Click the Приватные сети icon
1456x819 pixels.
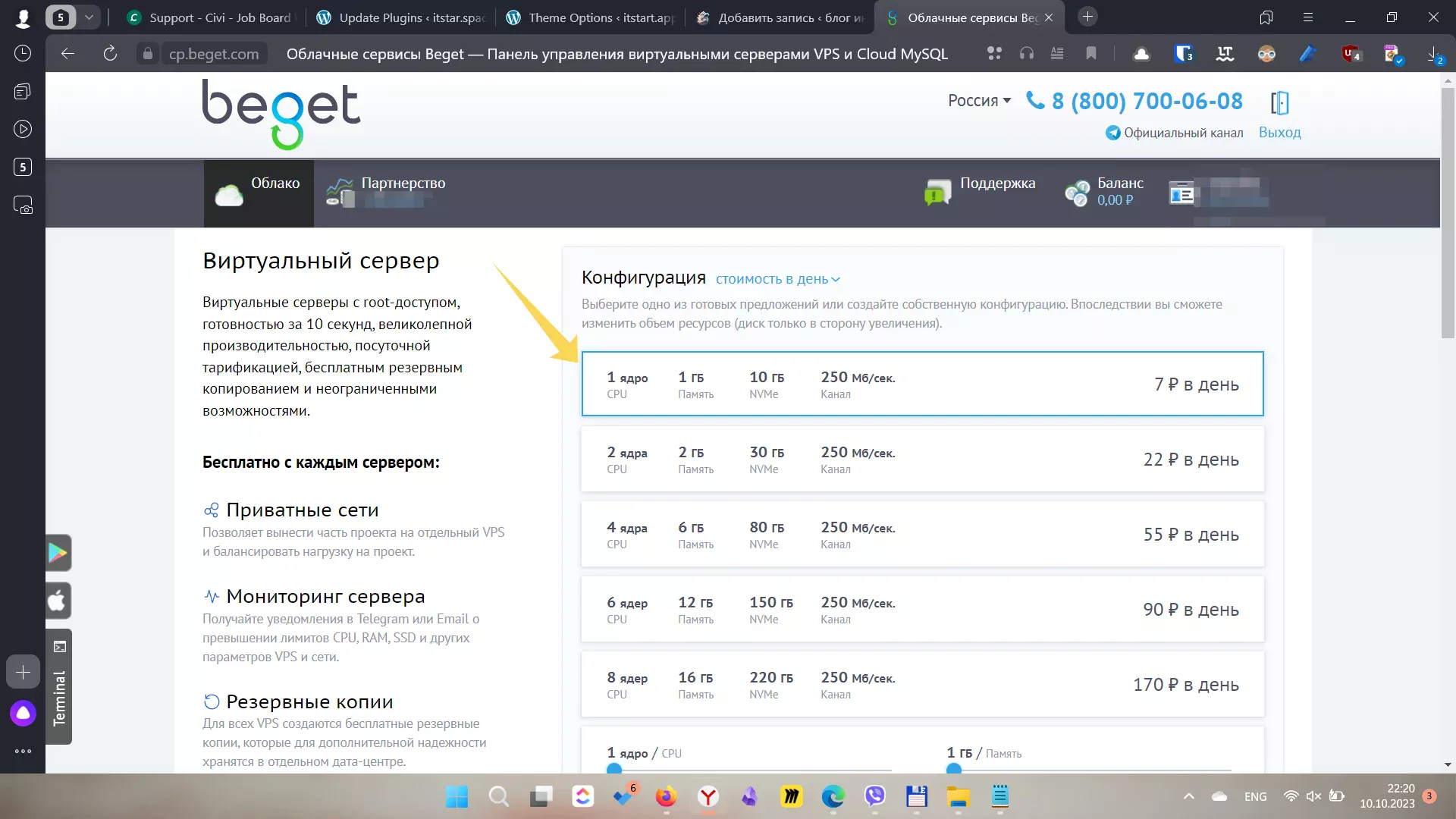tap(212, 510)
